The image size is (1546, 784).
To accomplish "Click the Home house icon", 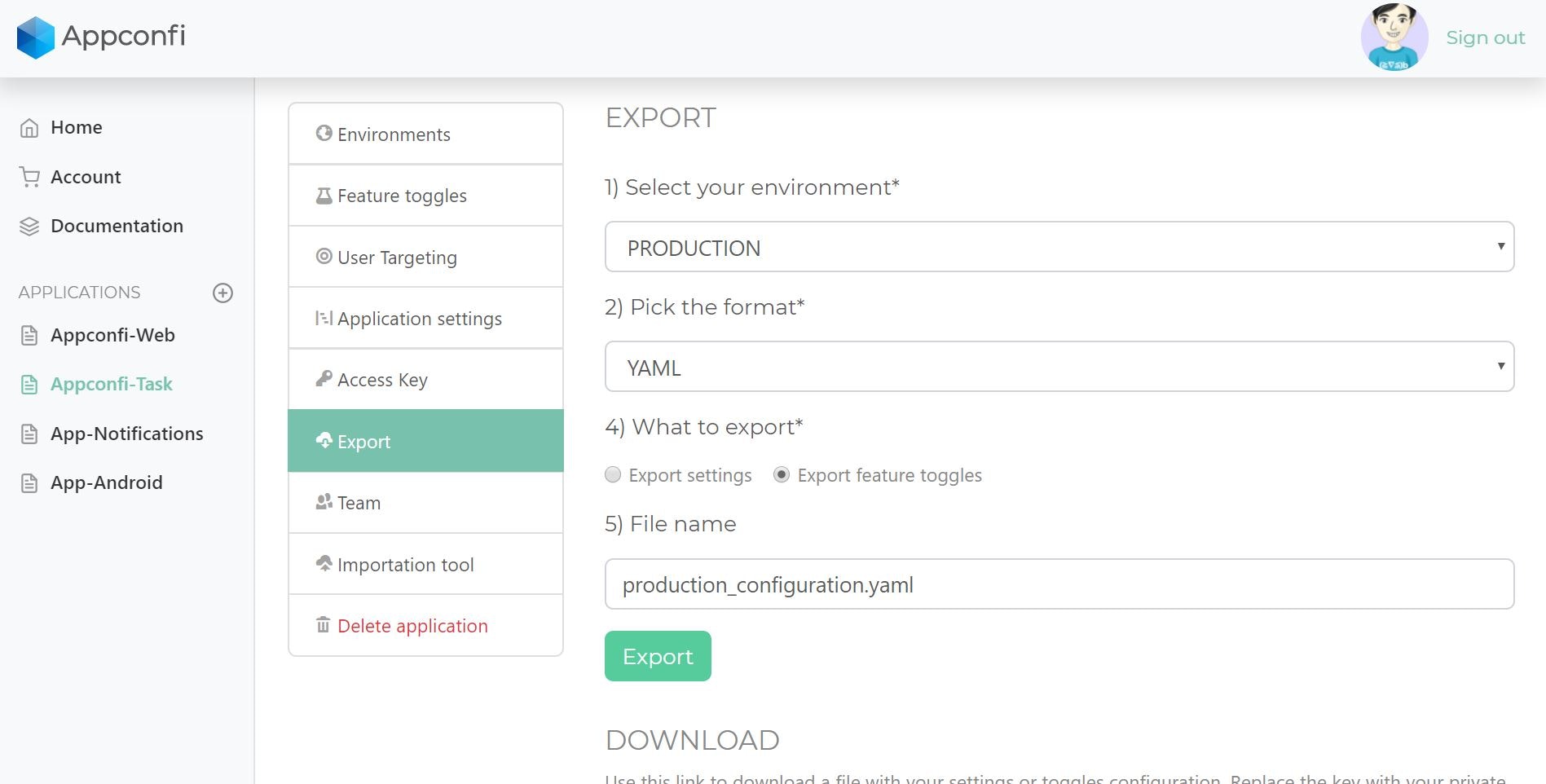I will click(x=29, y=128).
